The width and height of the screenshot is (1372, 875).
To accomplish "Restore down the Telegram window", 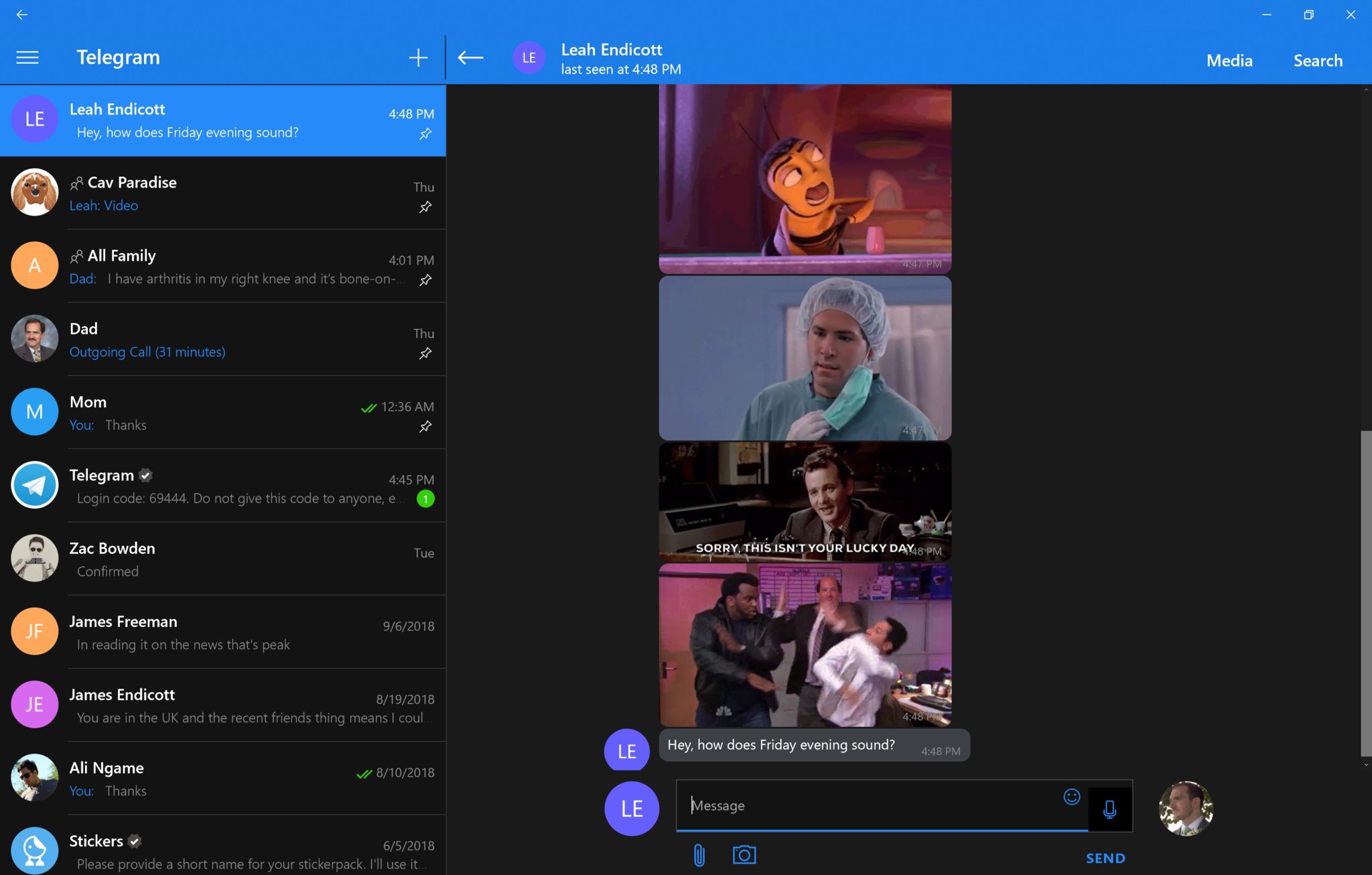I will pyautogui.click(x=1308, y=14).
